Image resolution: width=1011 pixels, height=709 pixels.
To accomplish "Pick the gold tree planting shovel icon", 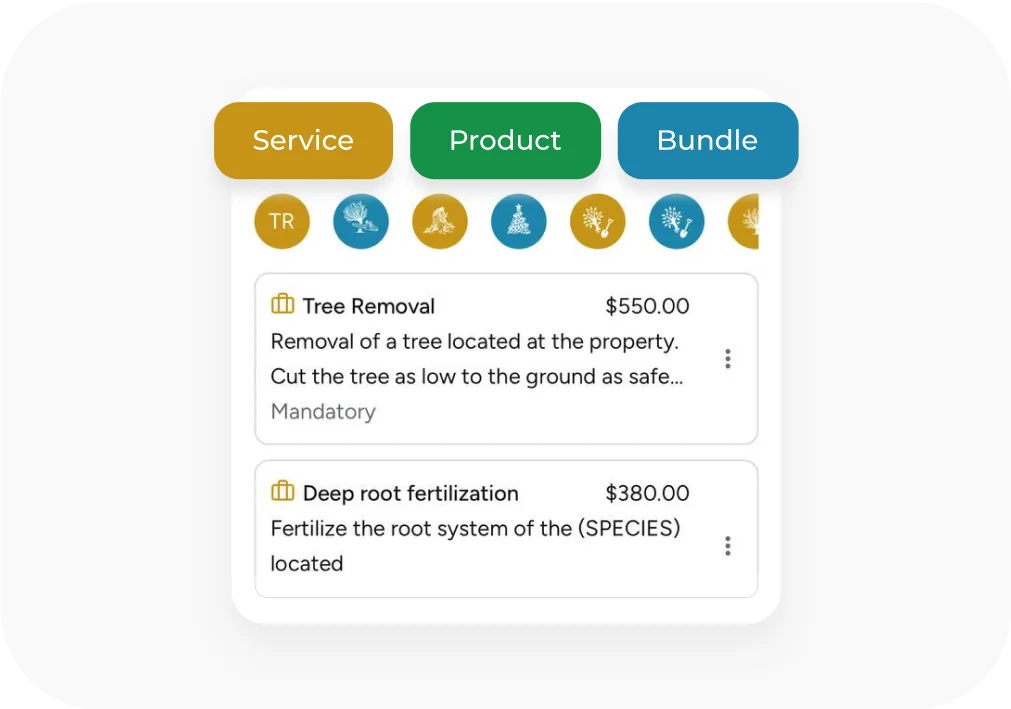I will 598,221.
